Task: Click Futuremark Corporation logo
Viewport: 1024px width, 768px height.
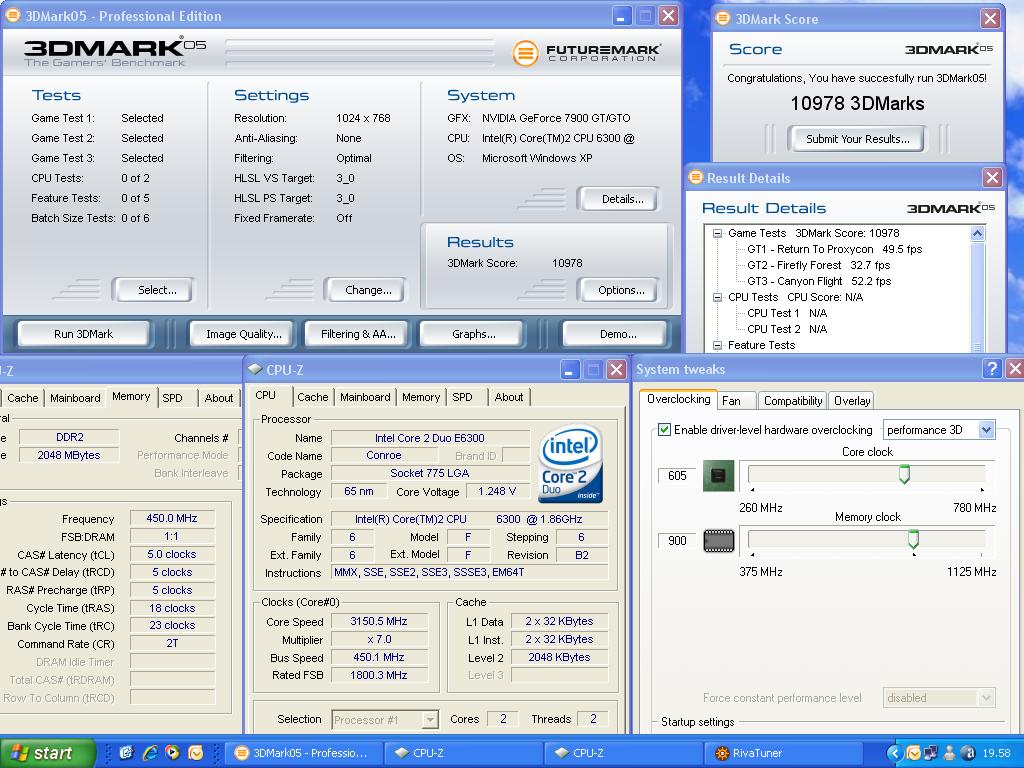Action: pos(586,53)
